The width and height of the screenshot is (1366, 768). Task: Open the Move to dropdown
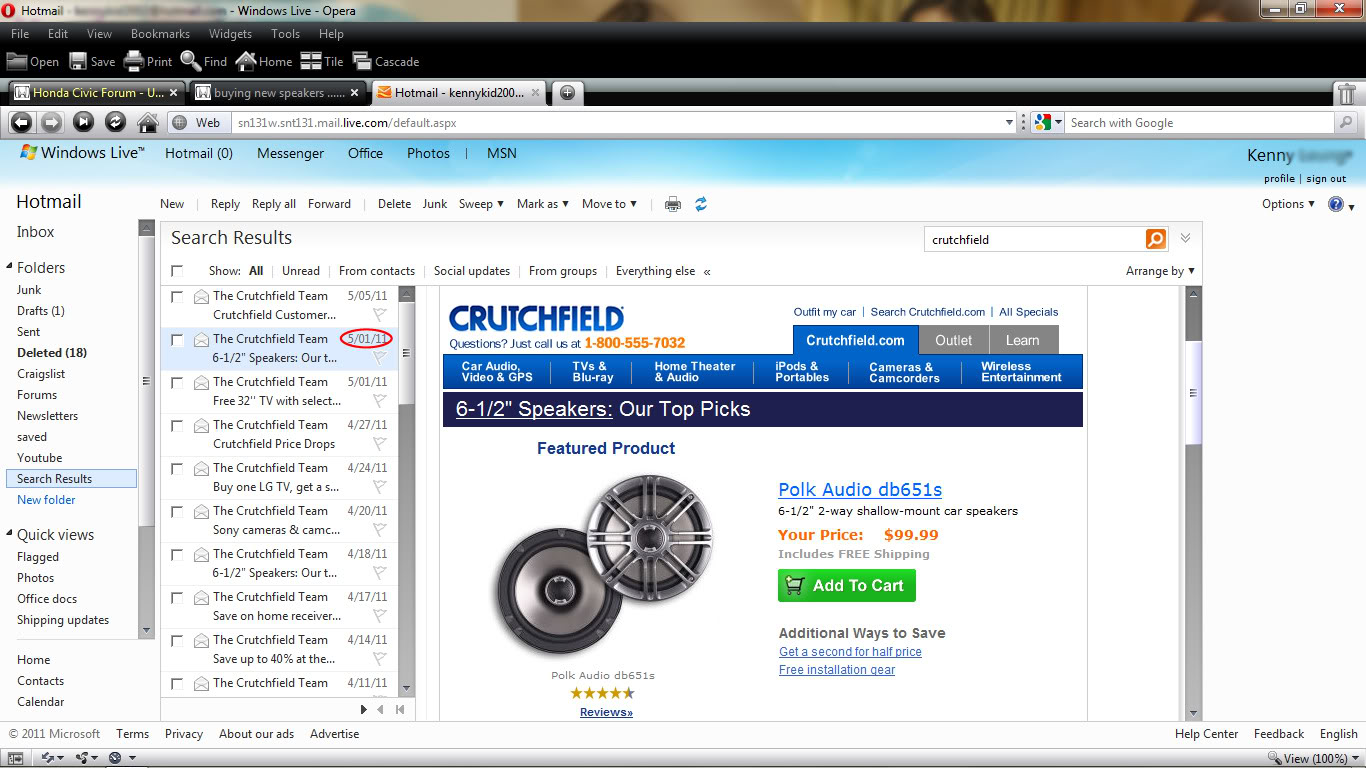pyautogui.click(x=610, y=204)
